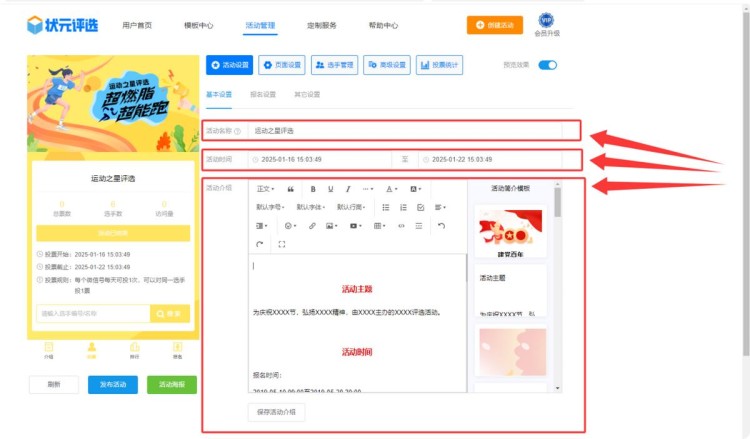Expand the 默认字号 font size dropdown
750x439 pixels.
click(270, 207)
